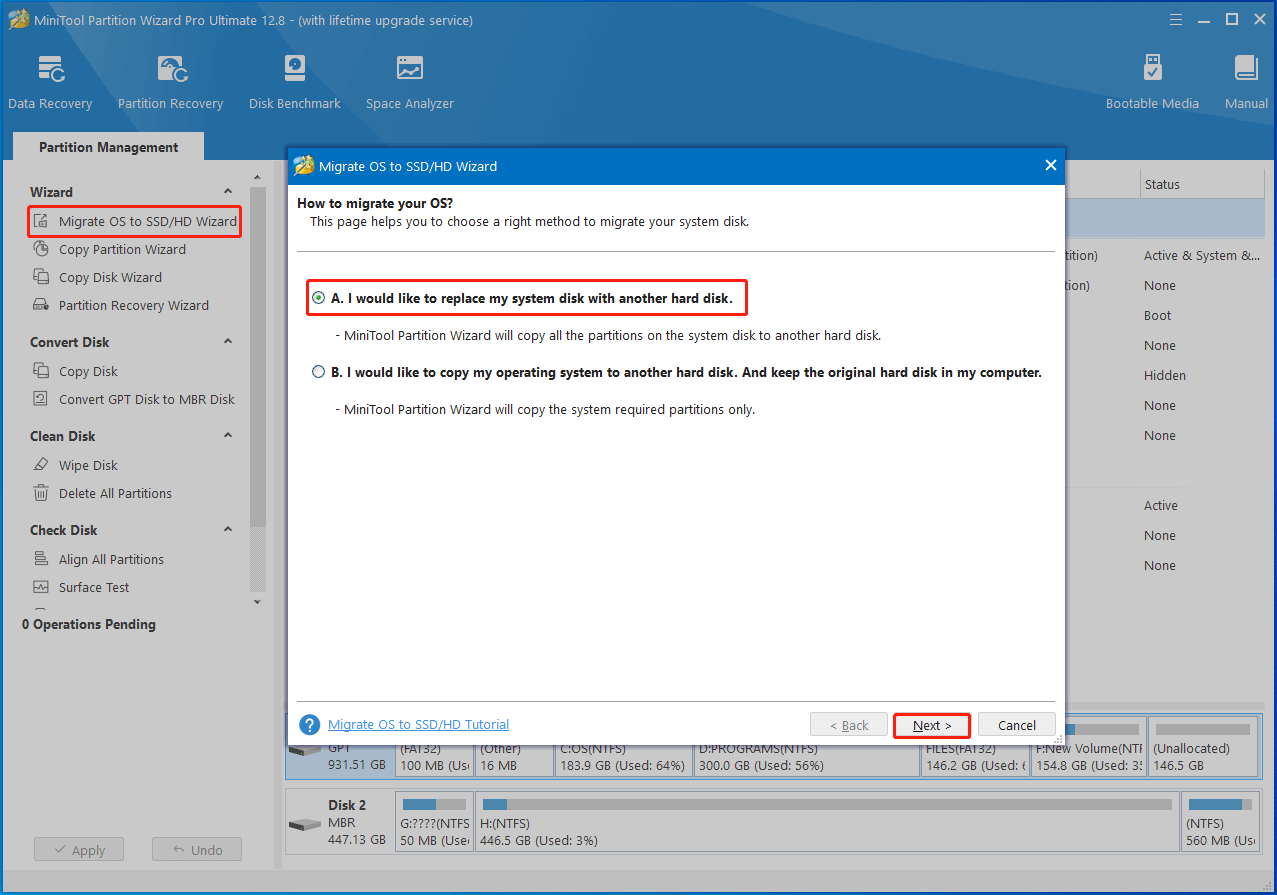The height and width of the screenshot is (895, 1277).
Task: Click the Next button in the wizard
Action: (x=931, y=725)
